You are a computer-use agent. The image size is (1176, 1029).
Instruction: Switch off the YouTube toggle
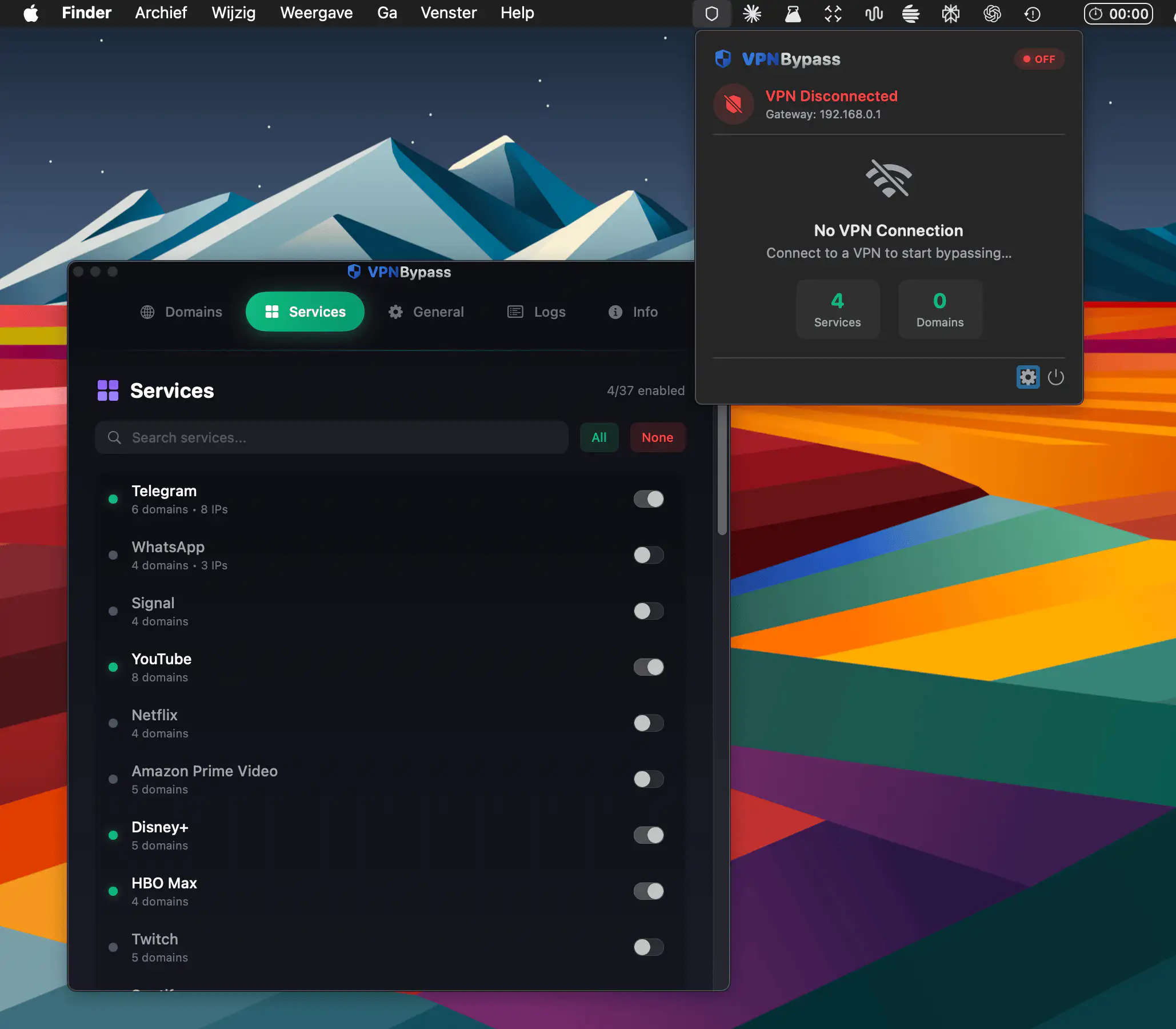coord(648,667)
